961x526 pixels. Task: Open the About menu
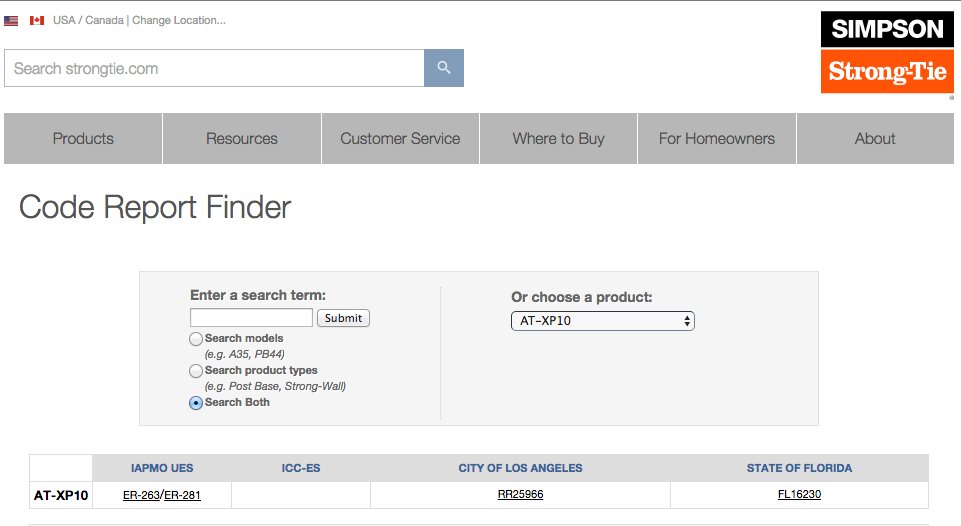click(x=875, y=139)
